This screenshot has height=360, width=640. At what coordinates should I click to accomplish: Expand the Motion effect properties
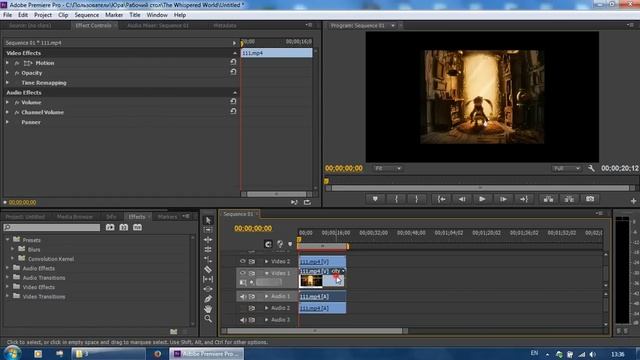(7, 63)
